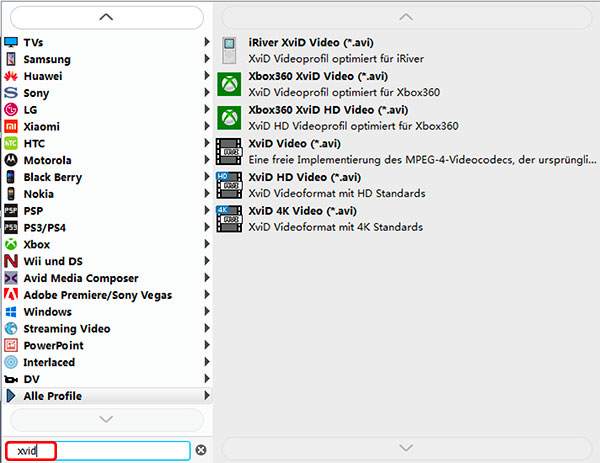Open the Streaming Video category
600x463 pixels.
click(x=107, y=328)
